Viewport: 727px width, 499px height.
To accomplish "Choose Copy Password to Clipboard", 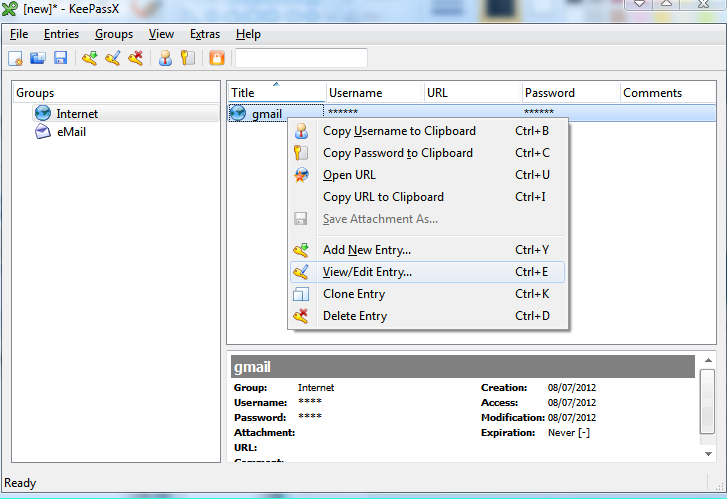I will coord(427,153).
